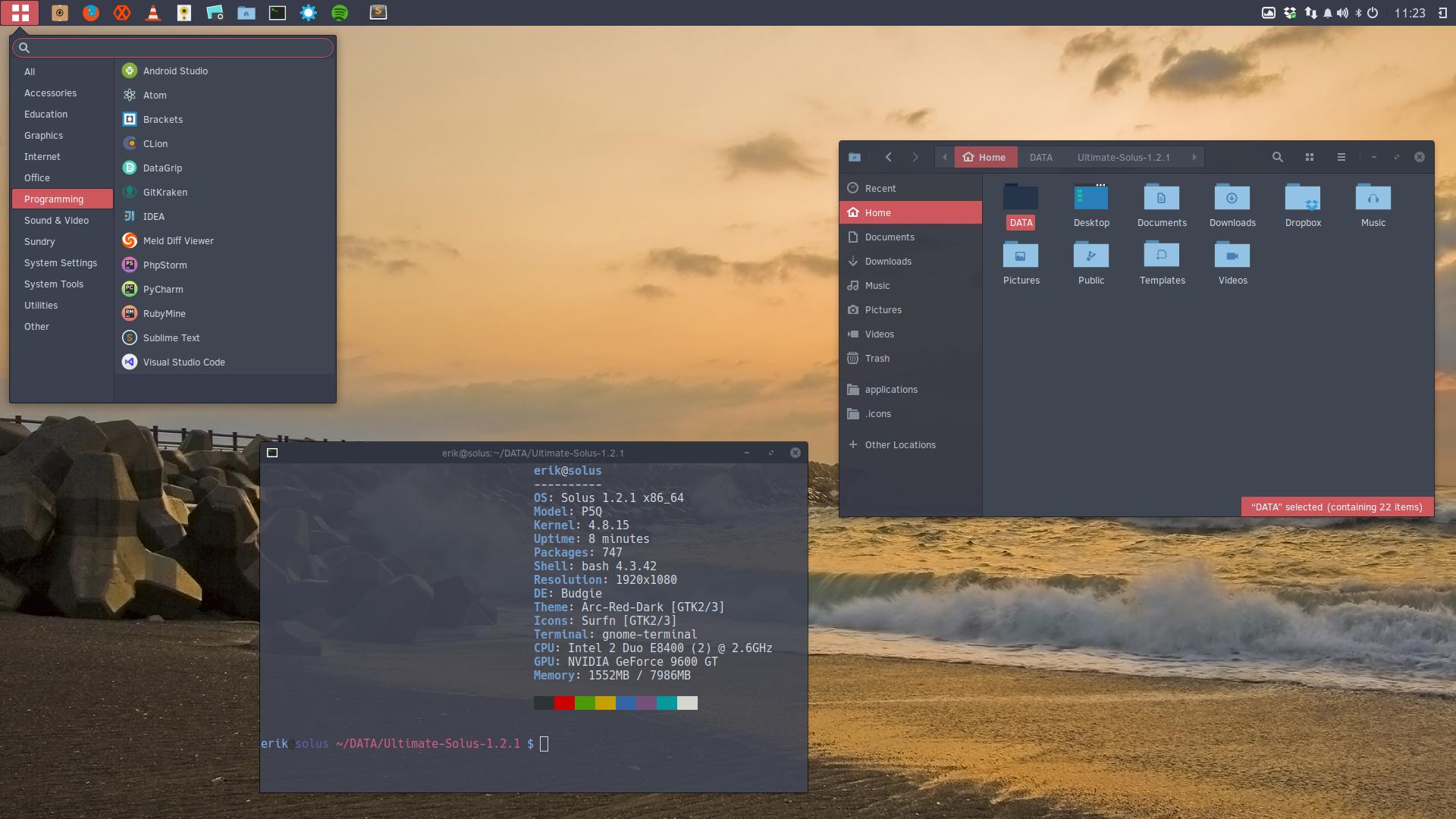This screenshot has width=1456, height=819.
Task: Launch IDEA from the menu
Action: coord(225,216)
